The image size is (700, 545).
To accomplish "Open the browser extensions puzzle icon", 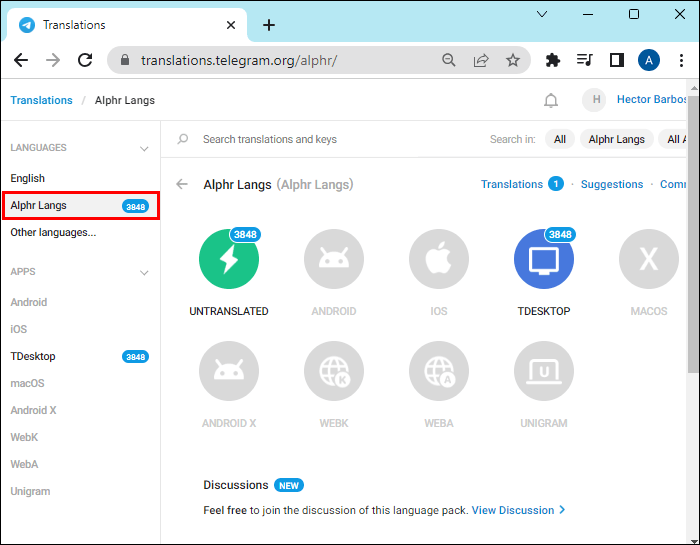I will tap(552, 60).
